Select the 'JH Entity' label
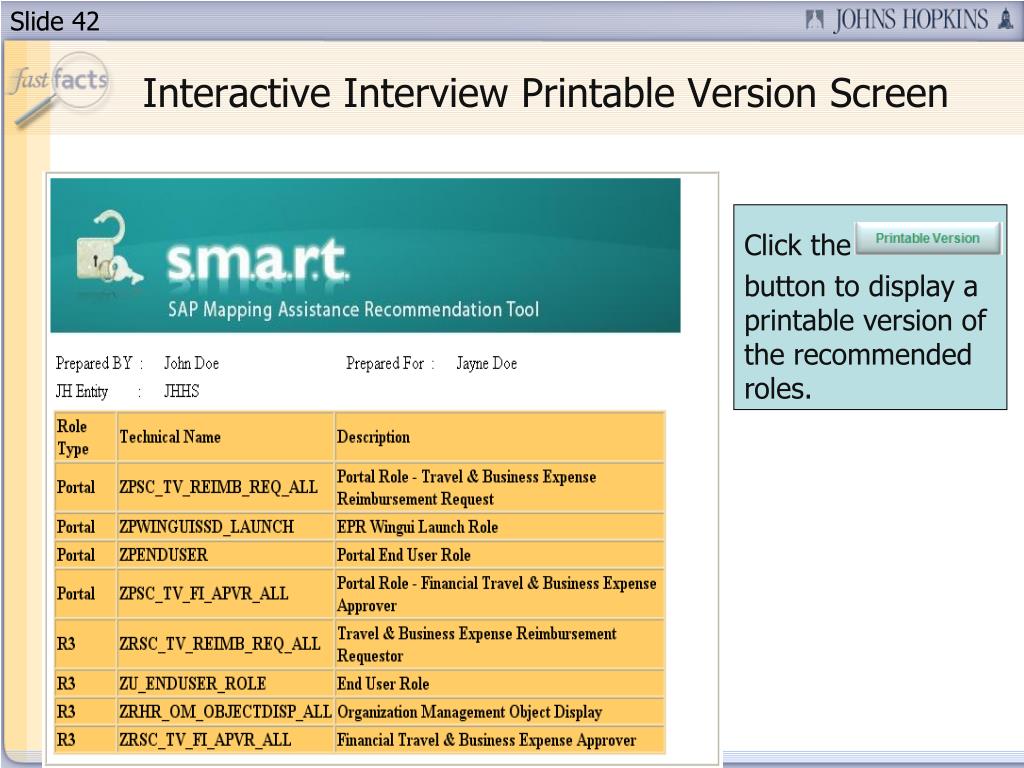Viewport: 1024px width, 768px height. tap(82, 391)
